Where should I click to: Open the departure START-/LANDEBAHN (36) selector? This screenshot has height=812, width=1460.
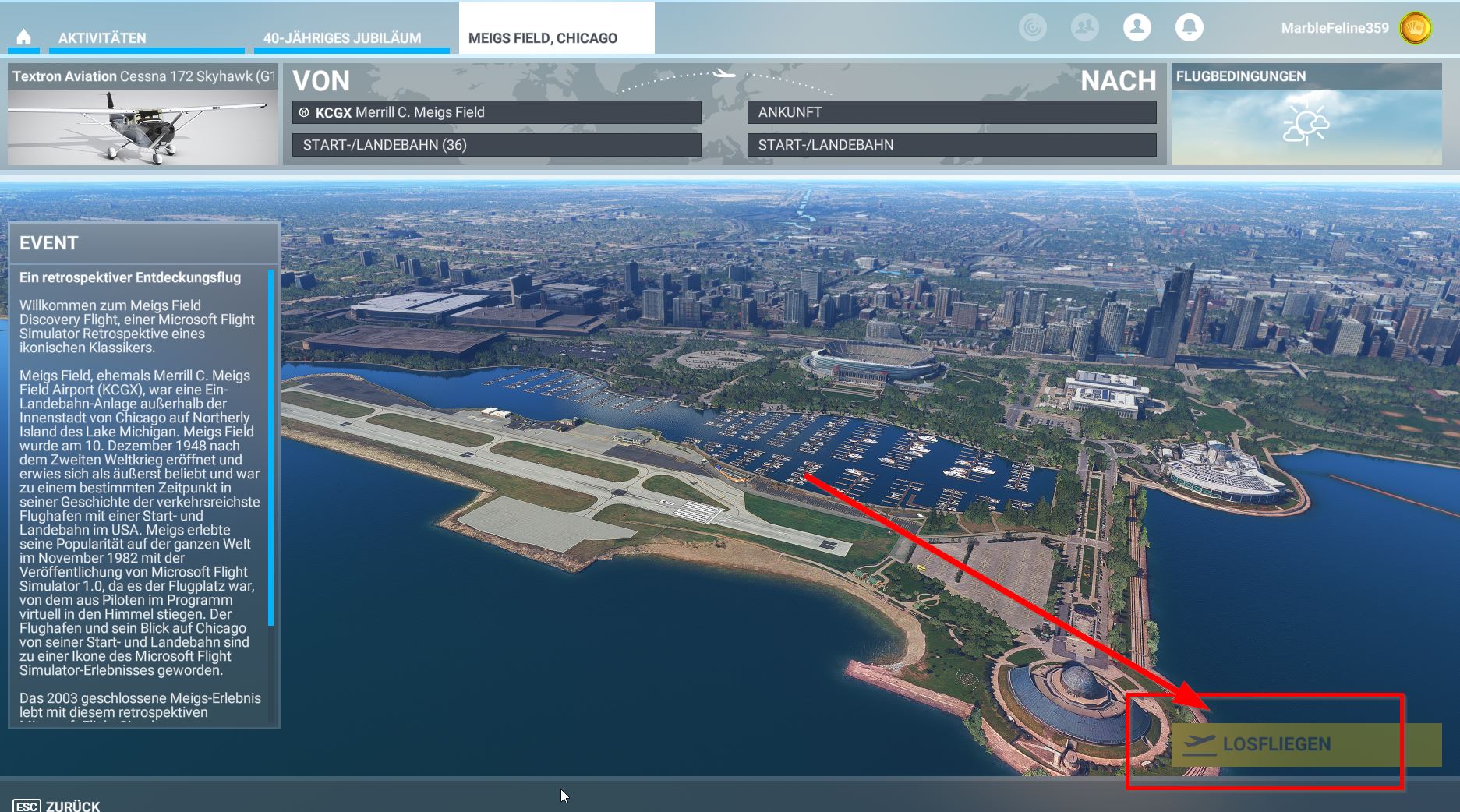click(497, 145)
